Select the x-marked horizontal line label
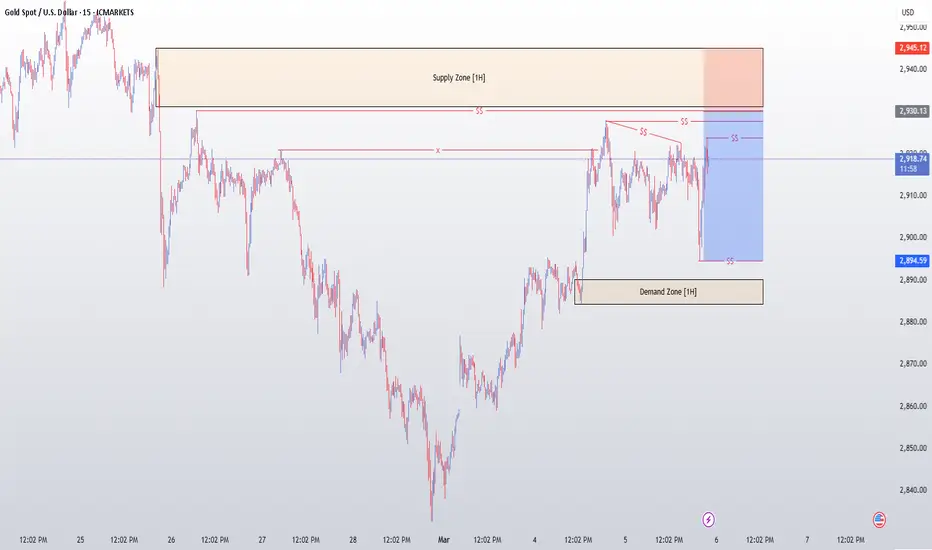 (438, 151)
